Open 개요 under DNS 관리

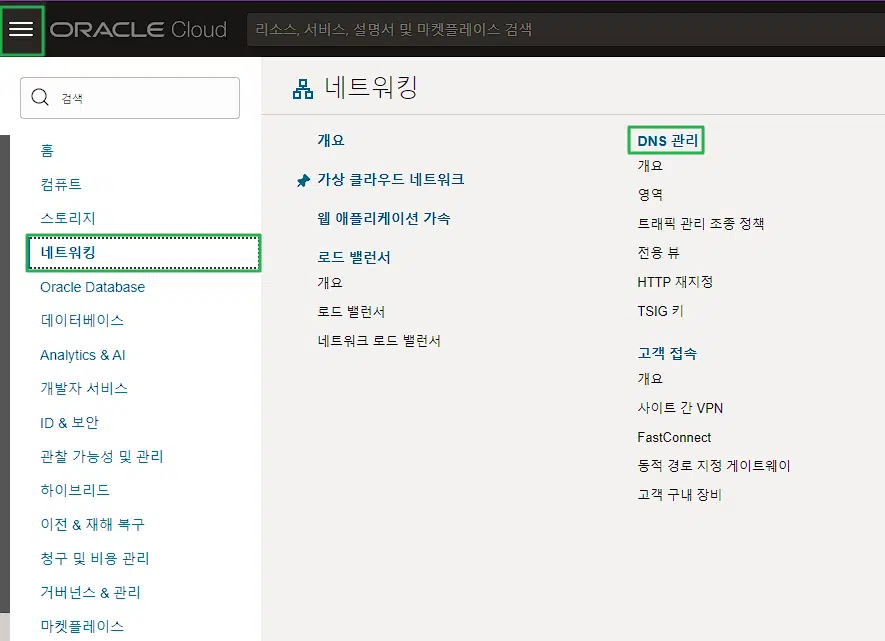click(650, 166)
